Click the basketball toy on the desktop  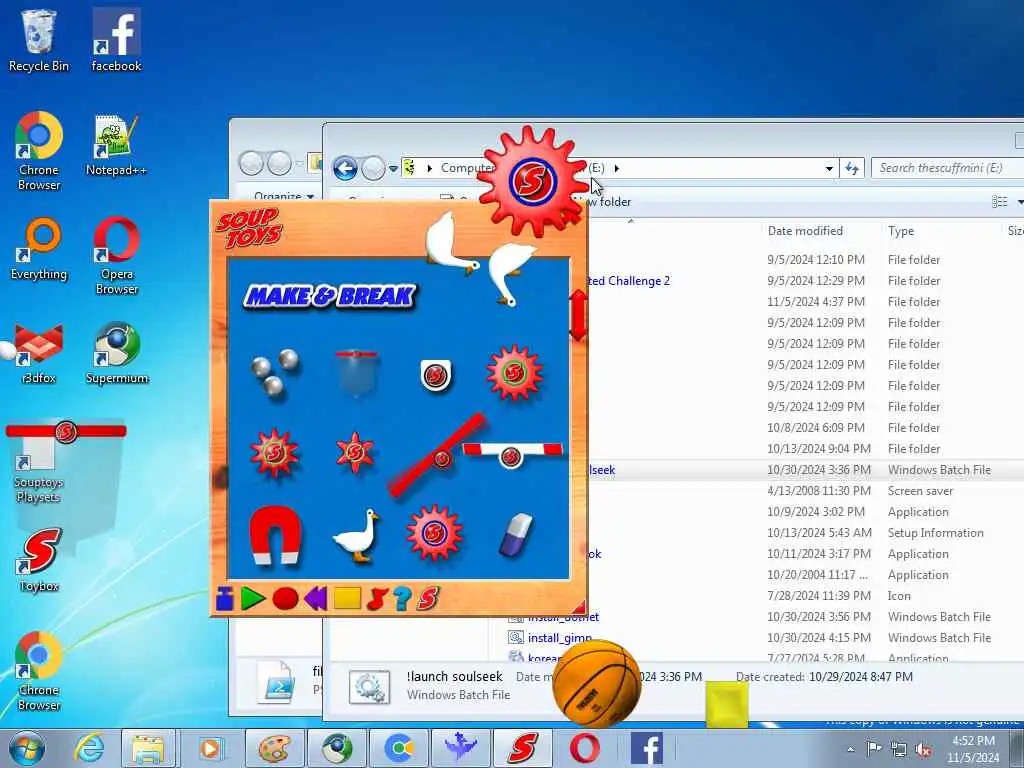[596, 683]
